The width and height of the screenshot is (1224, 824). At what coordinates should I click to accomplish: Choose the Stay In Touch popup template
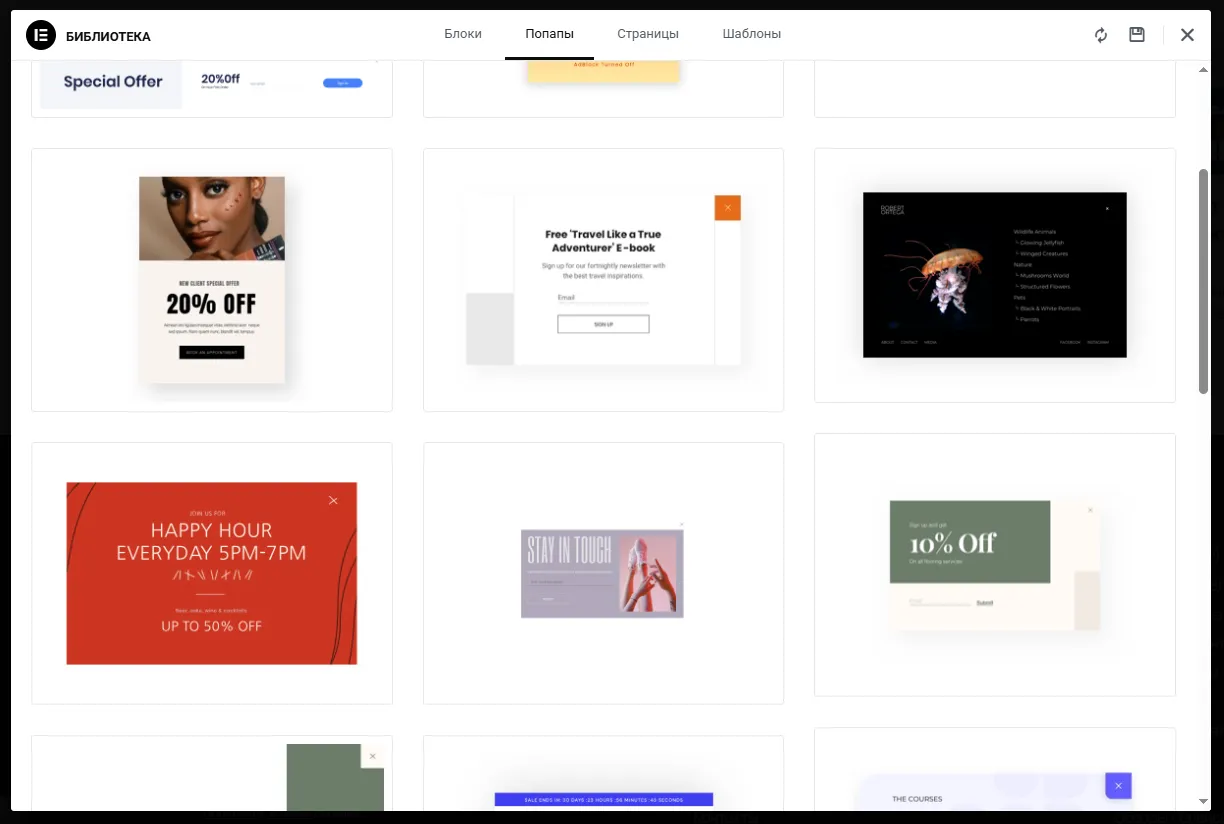[x=603, y=573]
